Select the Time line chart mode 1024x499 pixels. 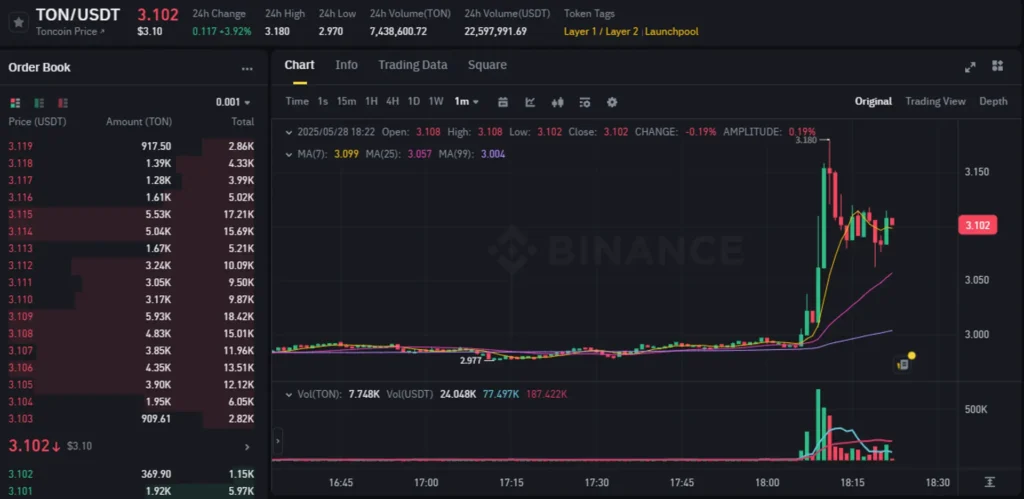pyautogui.click(x=297, y=101)
